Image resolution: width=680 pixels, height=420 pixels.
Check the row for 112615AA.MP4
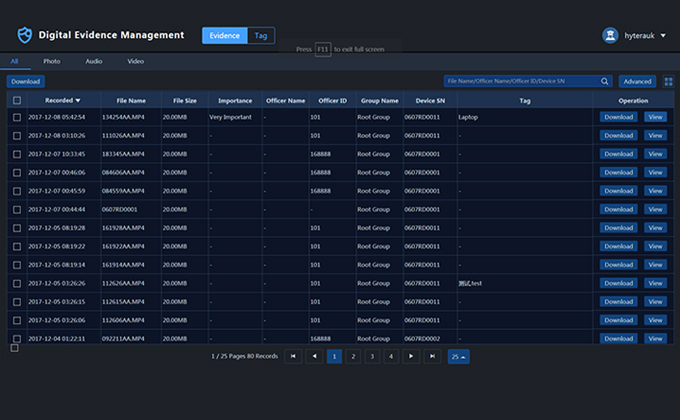point(17,302)
